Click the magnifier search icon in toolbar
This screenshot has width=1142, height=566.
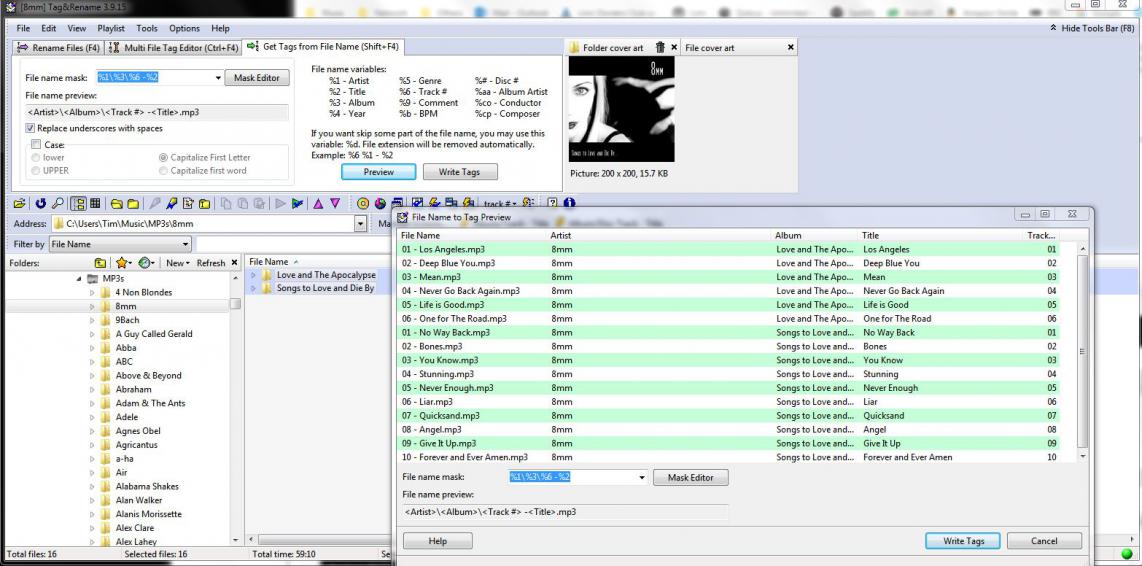pos(58,203)
